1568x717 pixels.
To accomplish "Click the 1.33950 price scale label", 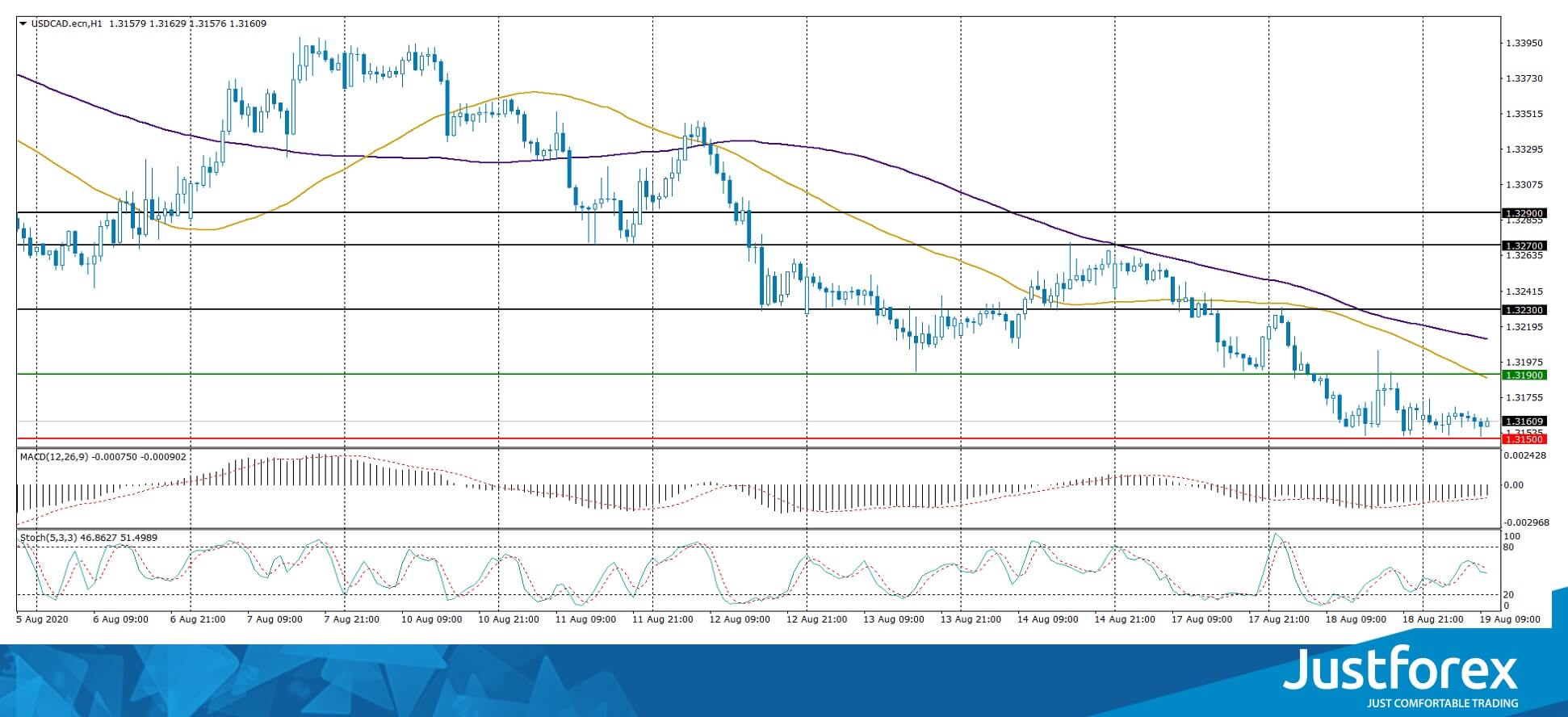I will point(1525,43).
